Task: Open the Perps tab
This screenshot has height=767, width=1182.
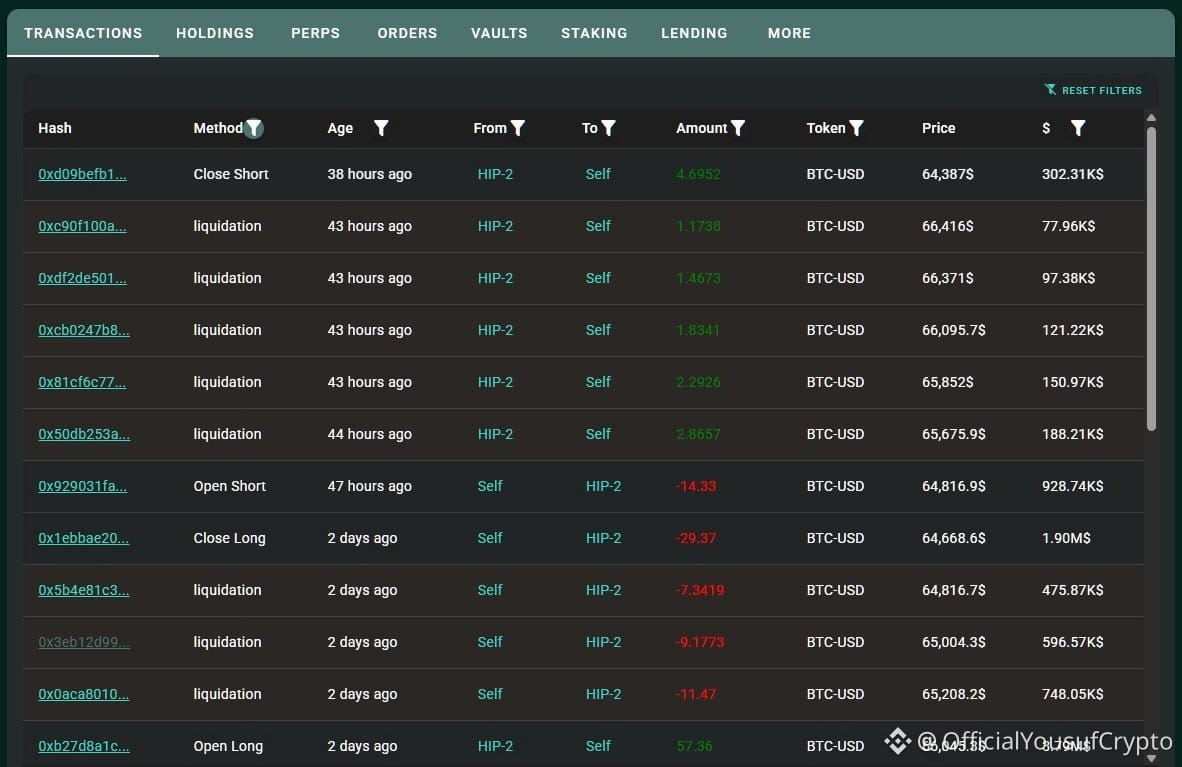Action: pyautogui.click(x=315, y=33)
